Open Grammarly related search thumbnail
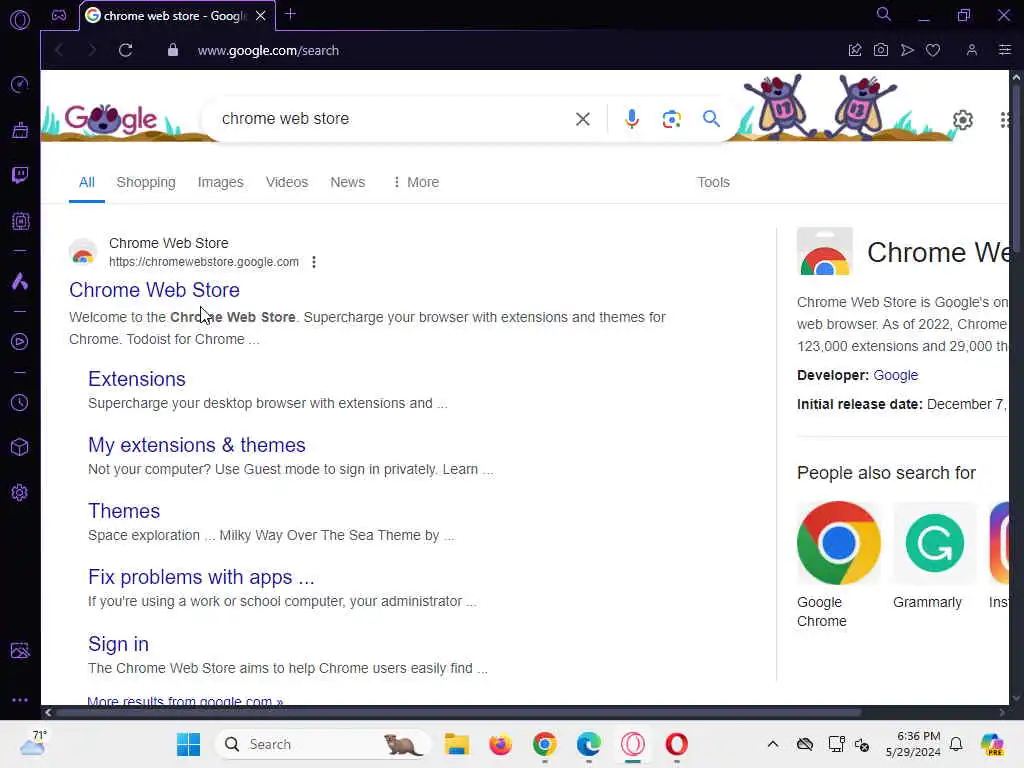 tap(934, 542)
